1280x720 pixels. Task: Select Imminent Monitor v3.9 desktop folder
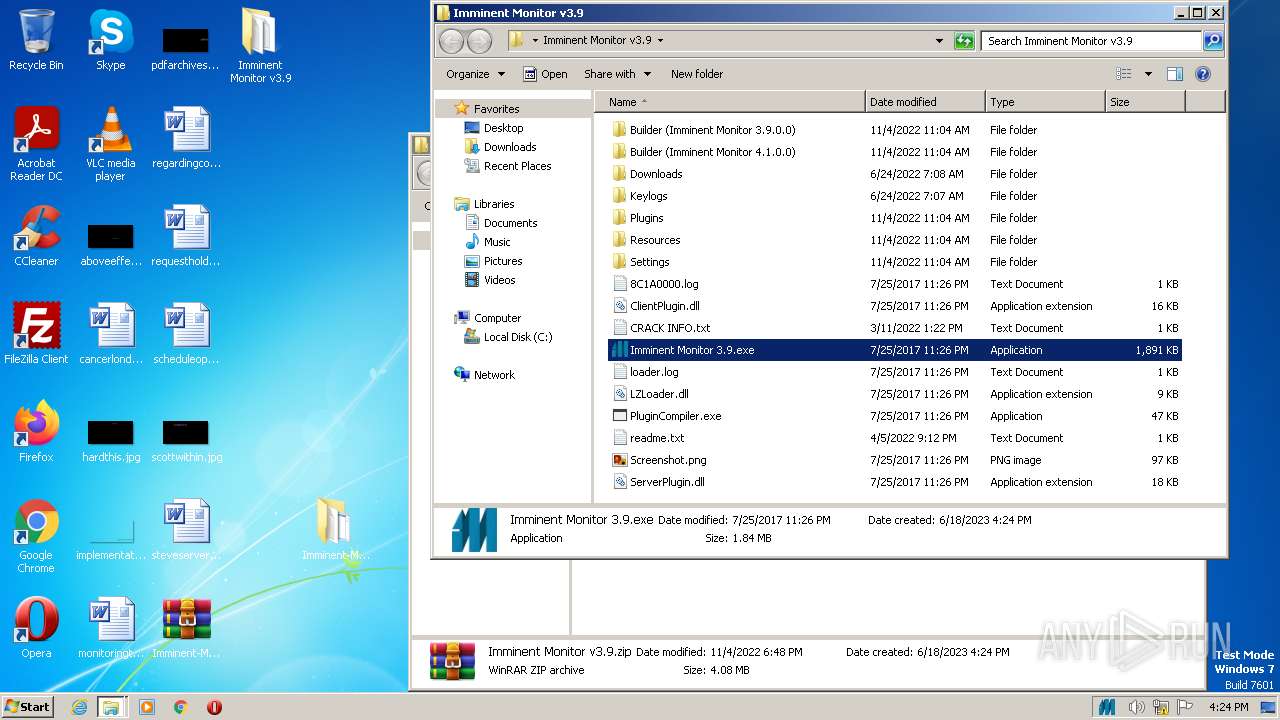click(260, 46)
